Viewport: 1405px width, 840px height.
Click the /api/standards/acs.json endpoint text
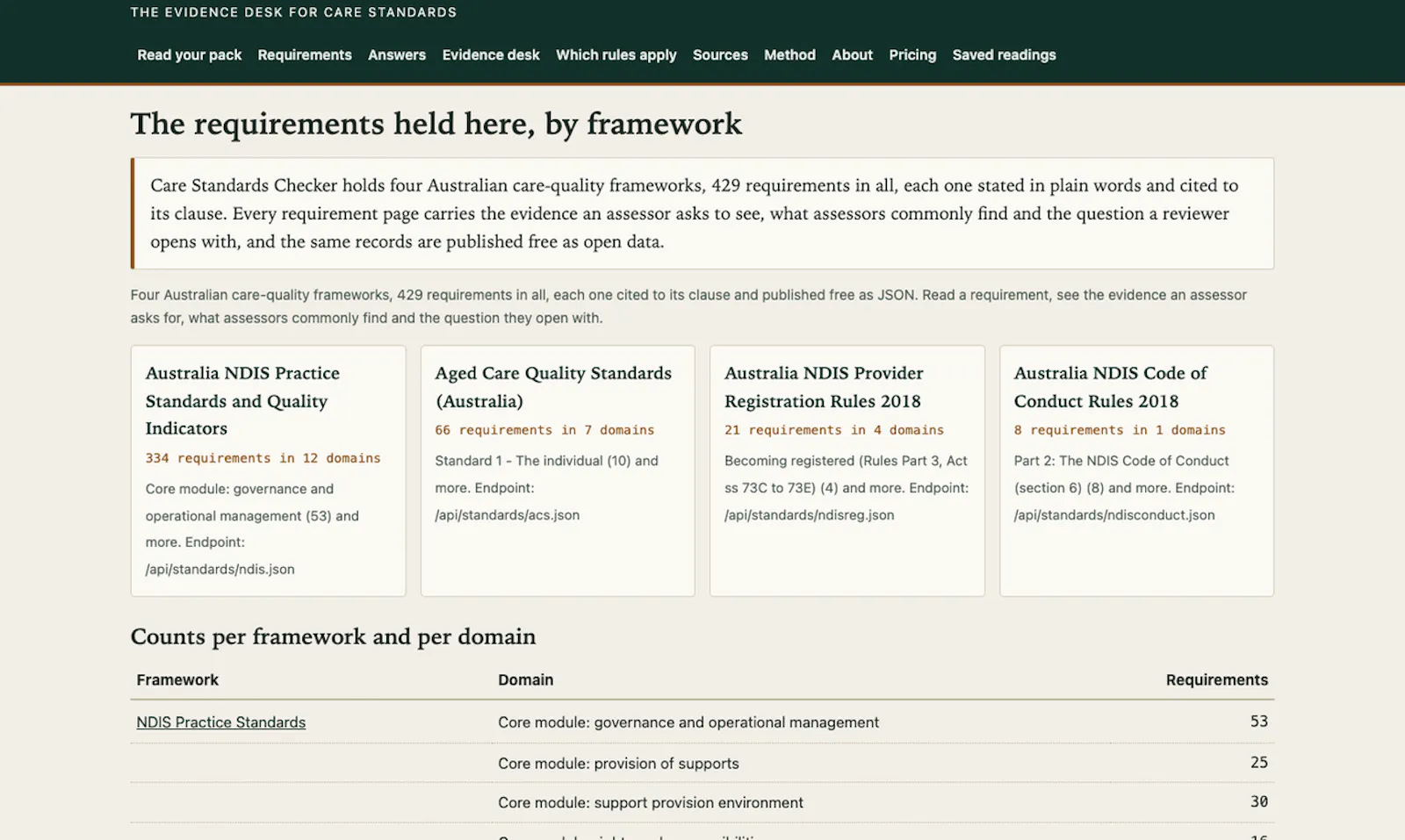507,515
